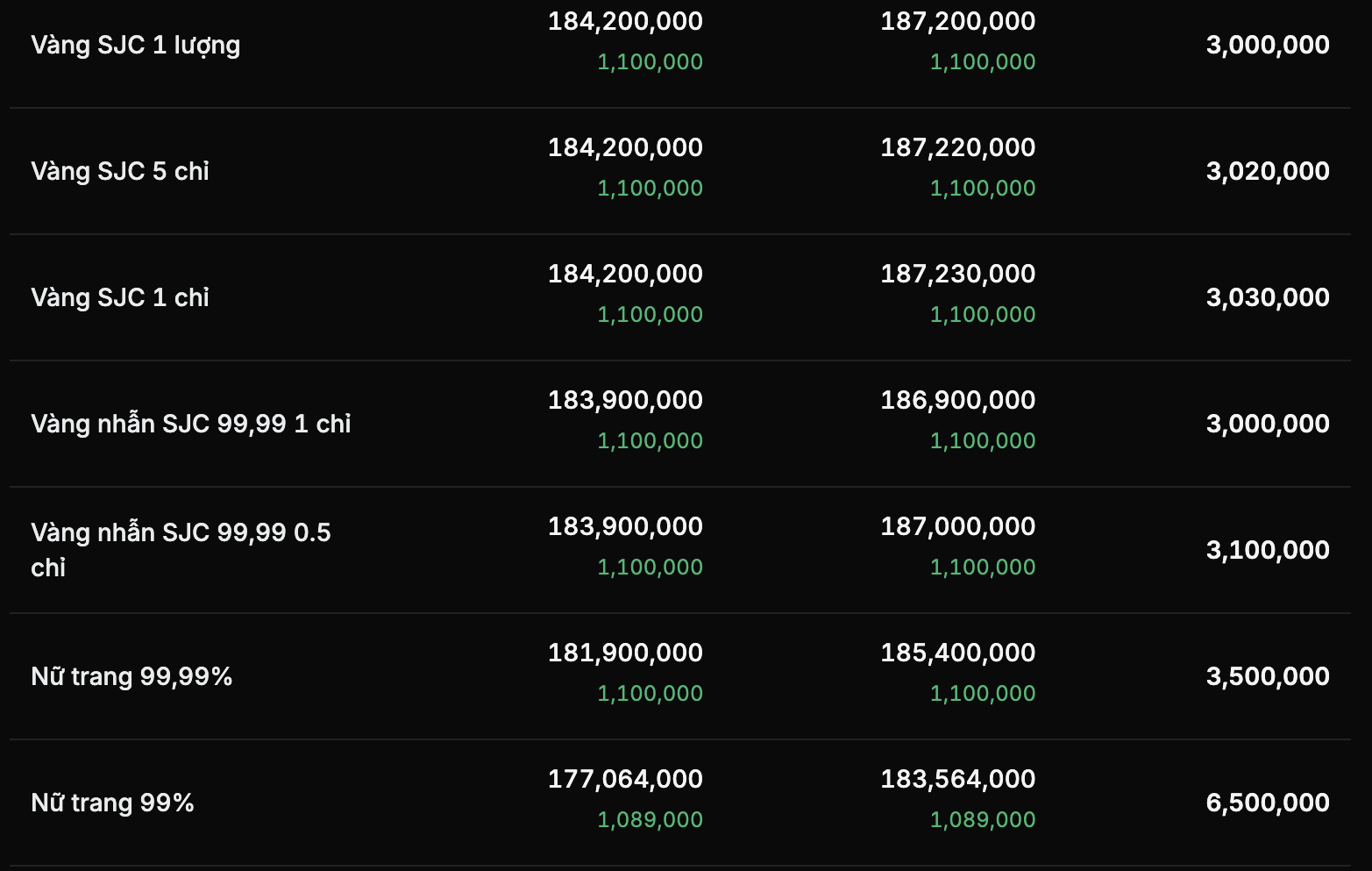Click the 6,500,000 spread value

1268,803
